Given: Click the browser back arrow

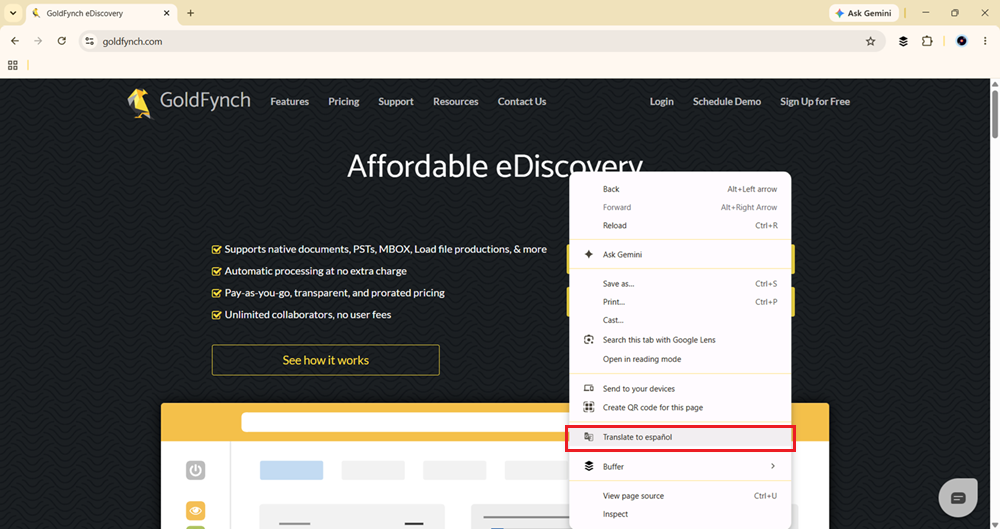Looking at the screenshot, I should (15, 41).
